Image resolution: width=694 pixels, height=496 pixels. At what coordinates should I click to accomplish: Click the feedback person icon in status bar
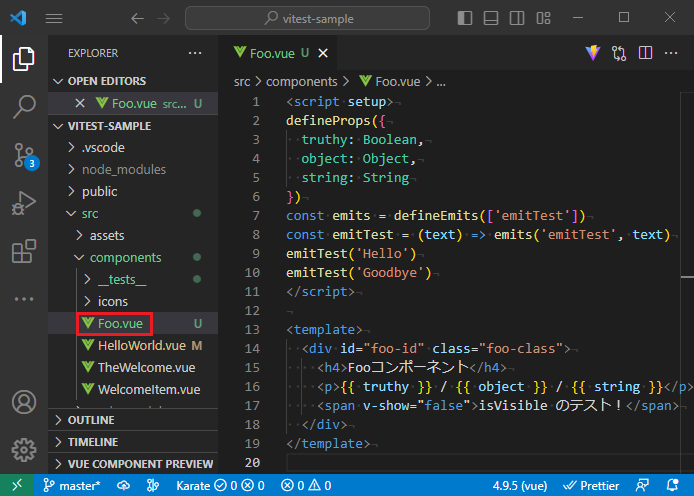(642, 485)
